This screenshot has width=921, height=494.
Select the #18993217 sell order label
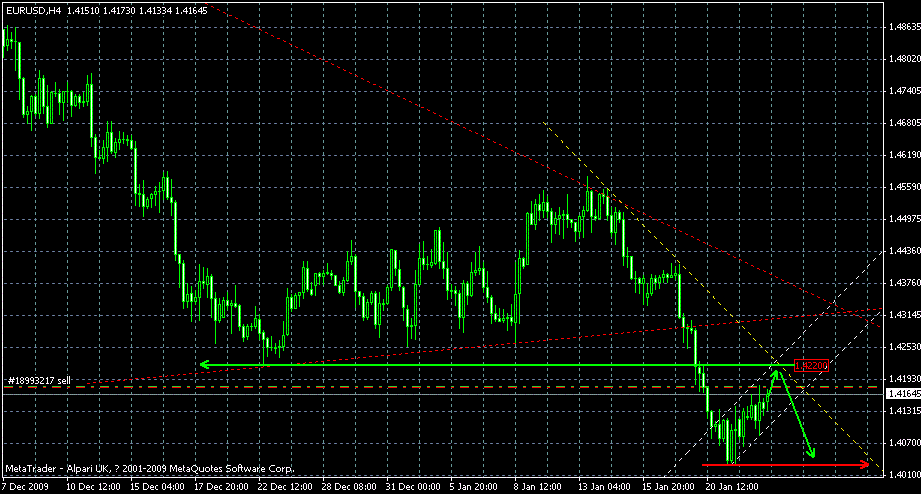[x=39, y=381]
